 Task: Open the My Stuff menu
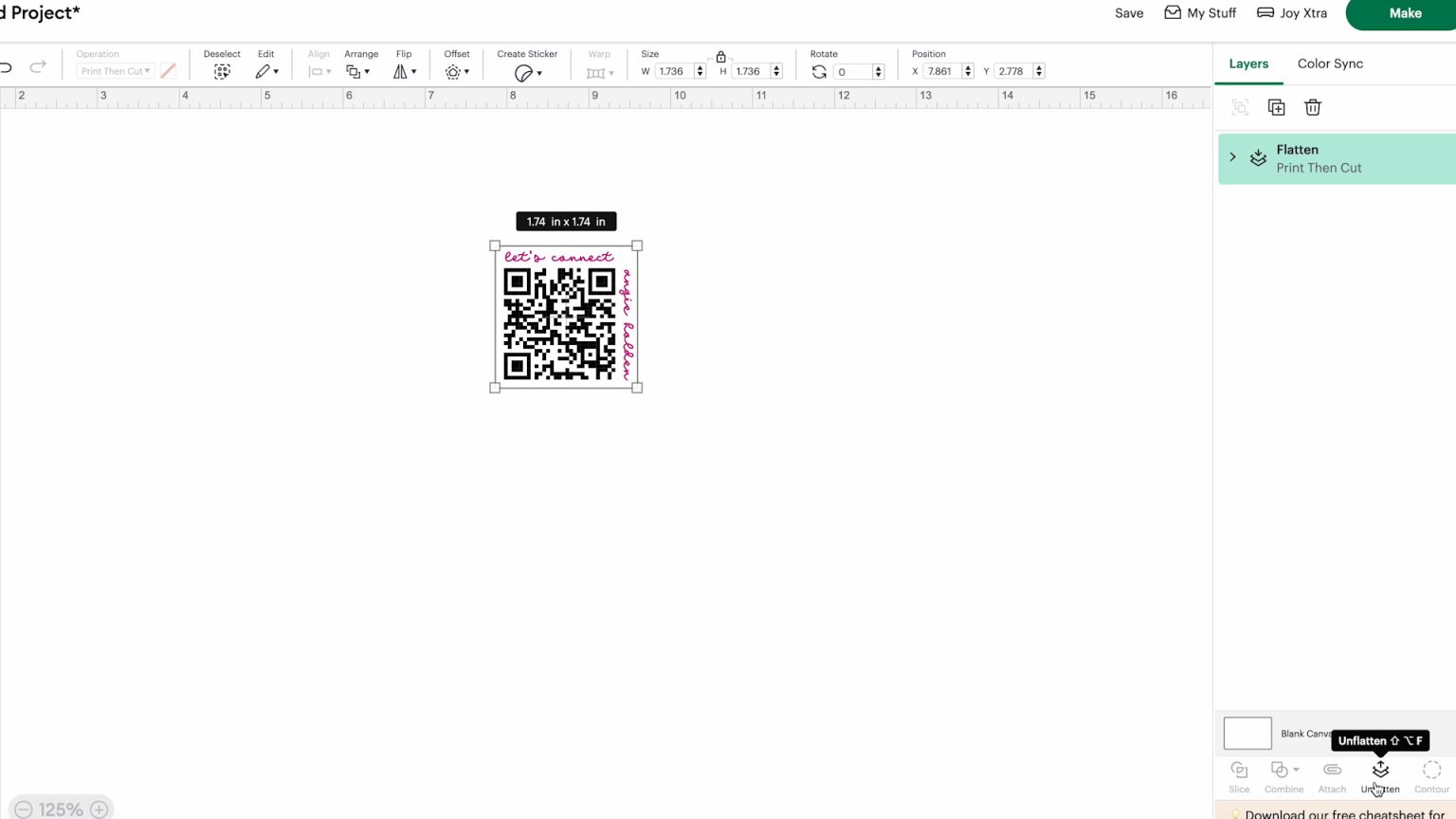pyautogui.click(x=1200, y=13)
